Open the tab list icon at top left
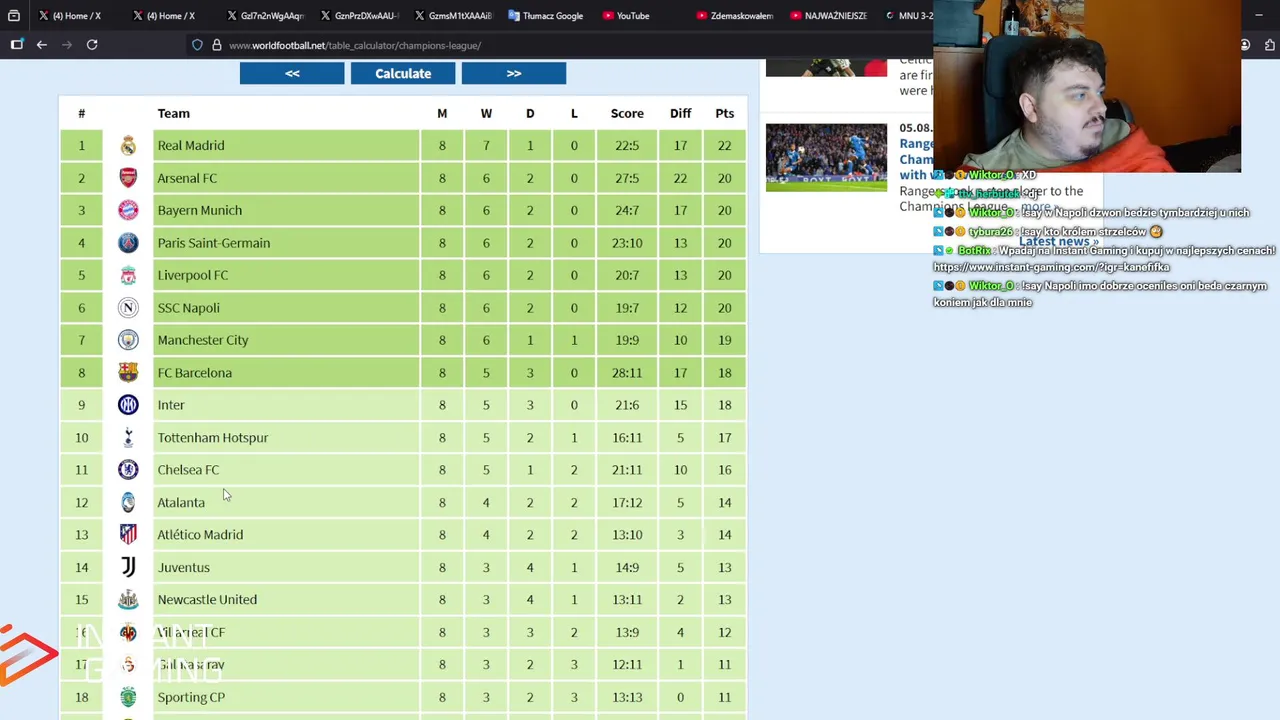 click(x=14, y=16)
